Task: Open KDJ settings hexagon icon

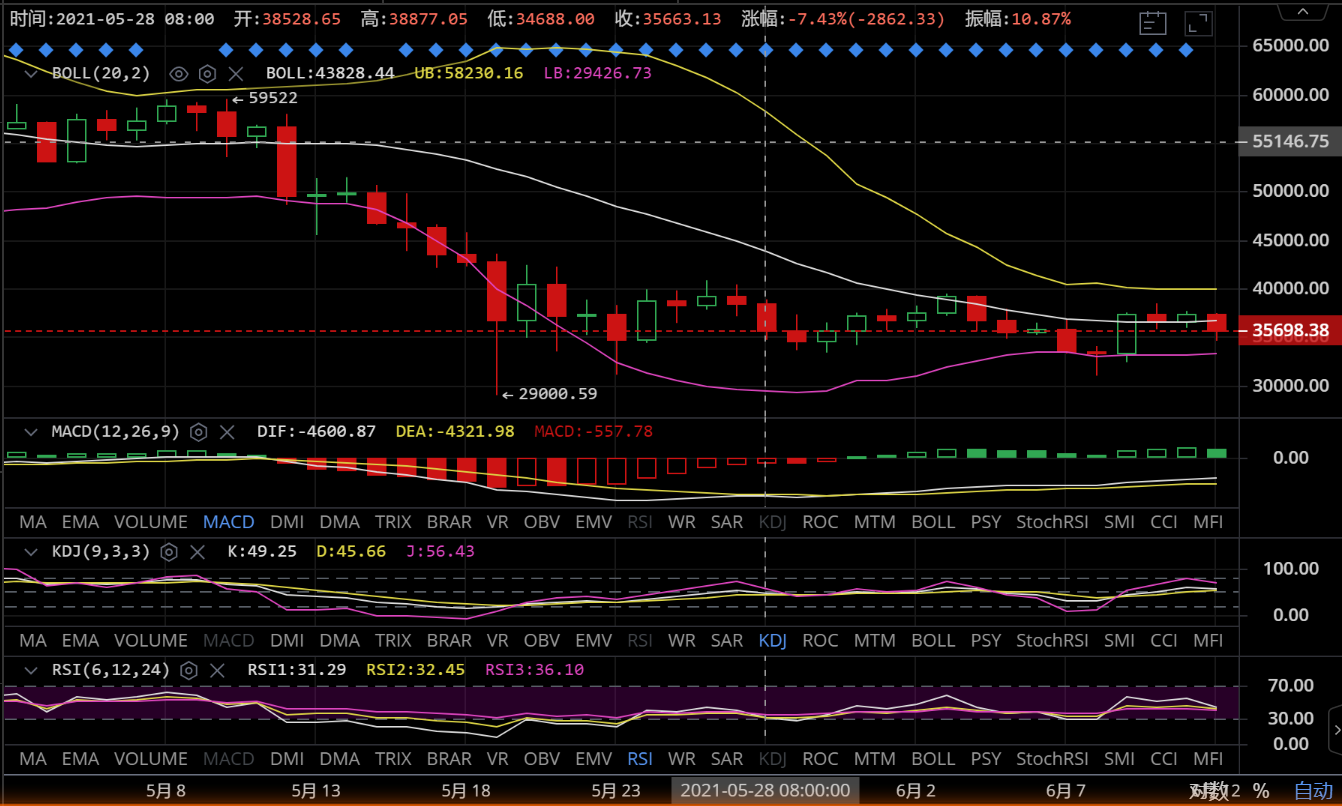Action: click(169, 551)
